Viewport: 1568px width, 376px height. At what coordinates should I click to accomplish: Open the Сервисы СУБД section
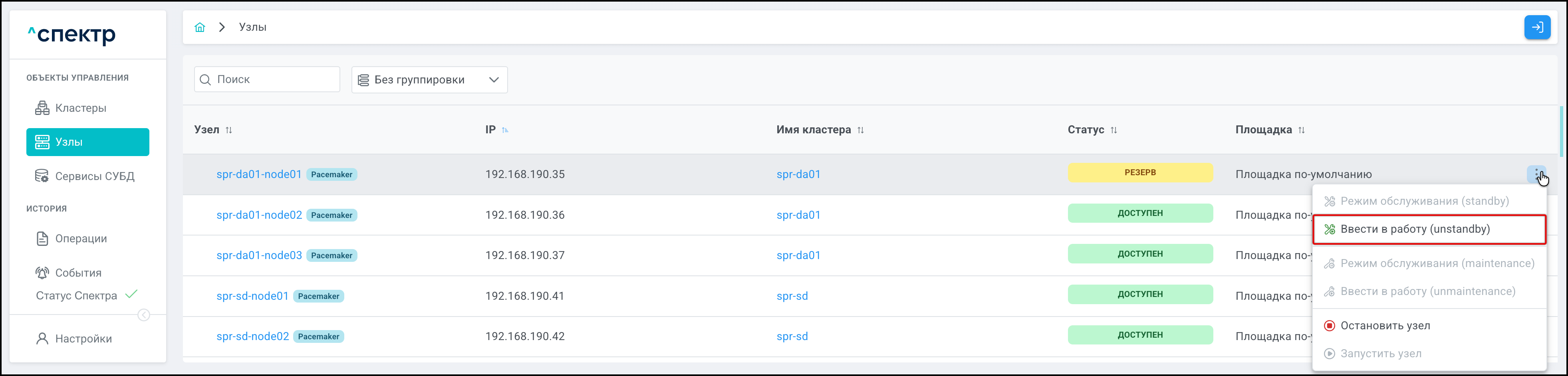pos(94,176)
